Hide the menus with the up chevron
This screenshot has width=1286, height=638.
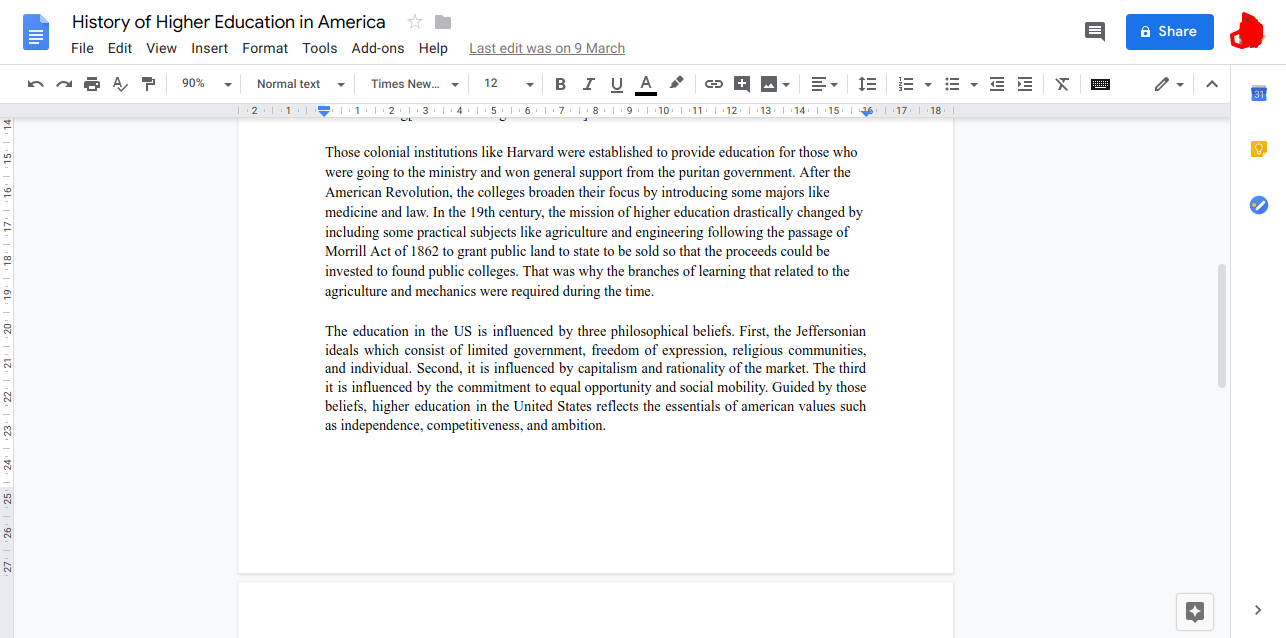point(1212,84)
